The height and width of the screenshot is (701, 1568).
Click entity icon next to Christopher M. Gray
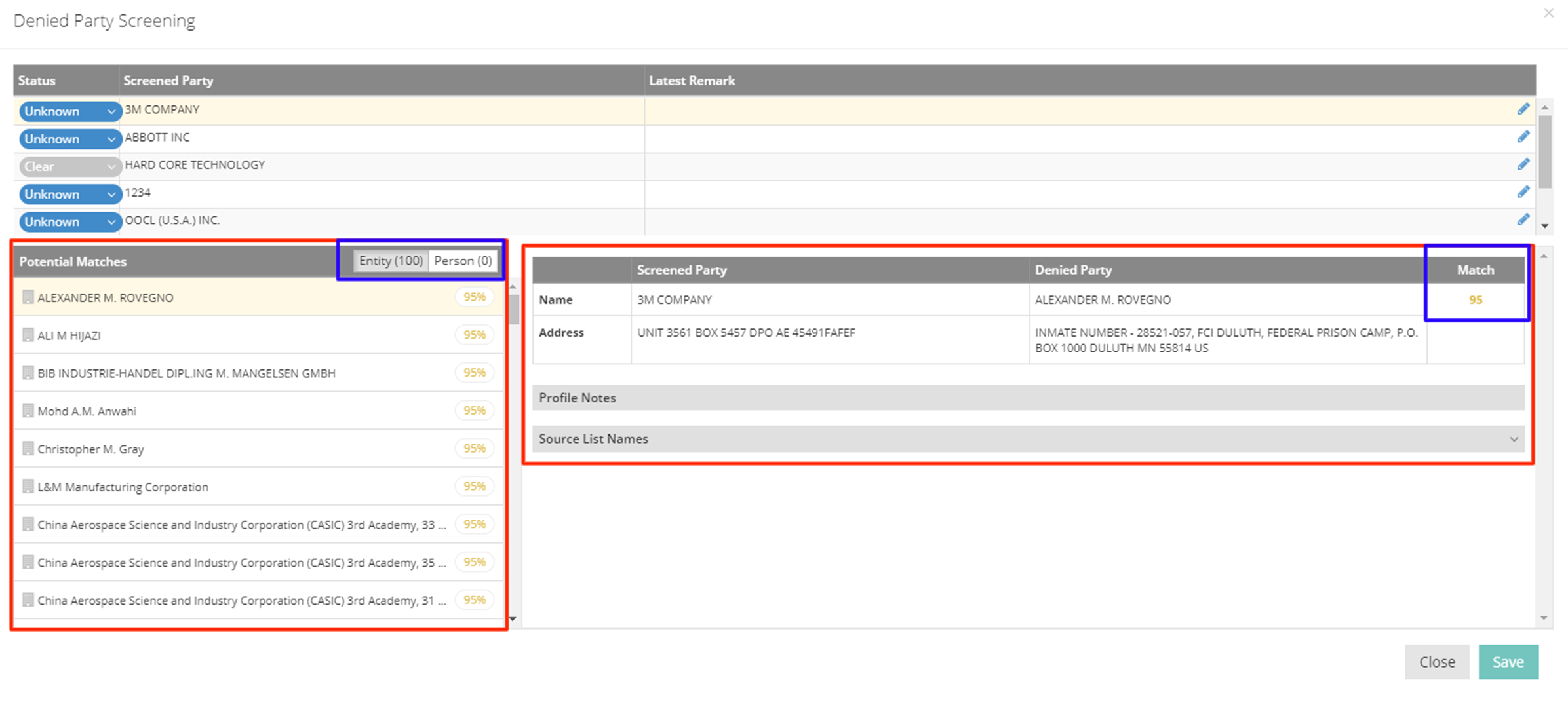(28, 449)
